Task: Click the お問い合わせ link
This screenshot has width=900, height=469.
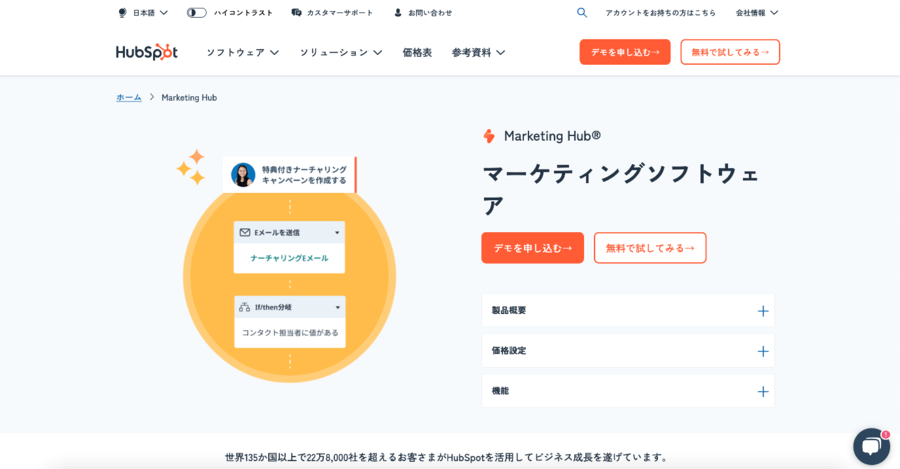Action: (x=430, y=13)
